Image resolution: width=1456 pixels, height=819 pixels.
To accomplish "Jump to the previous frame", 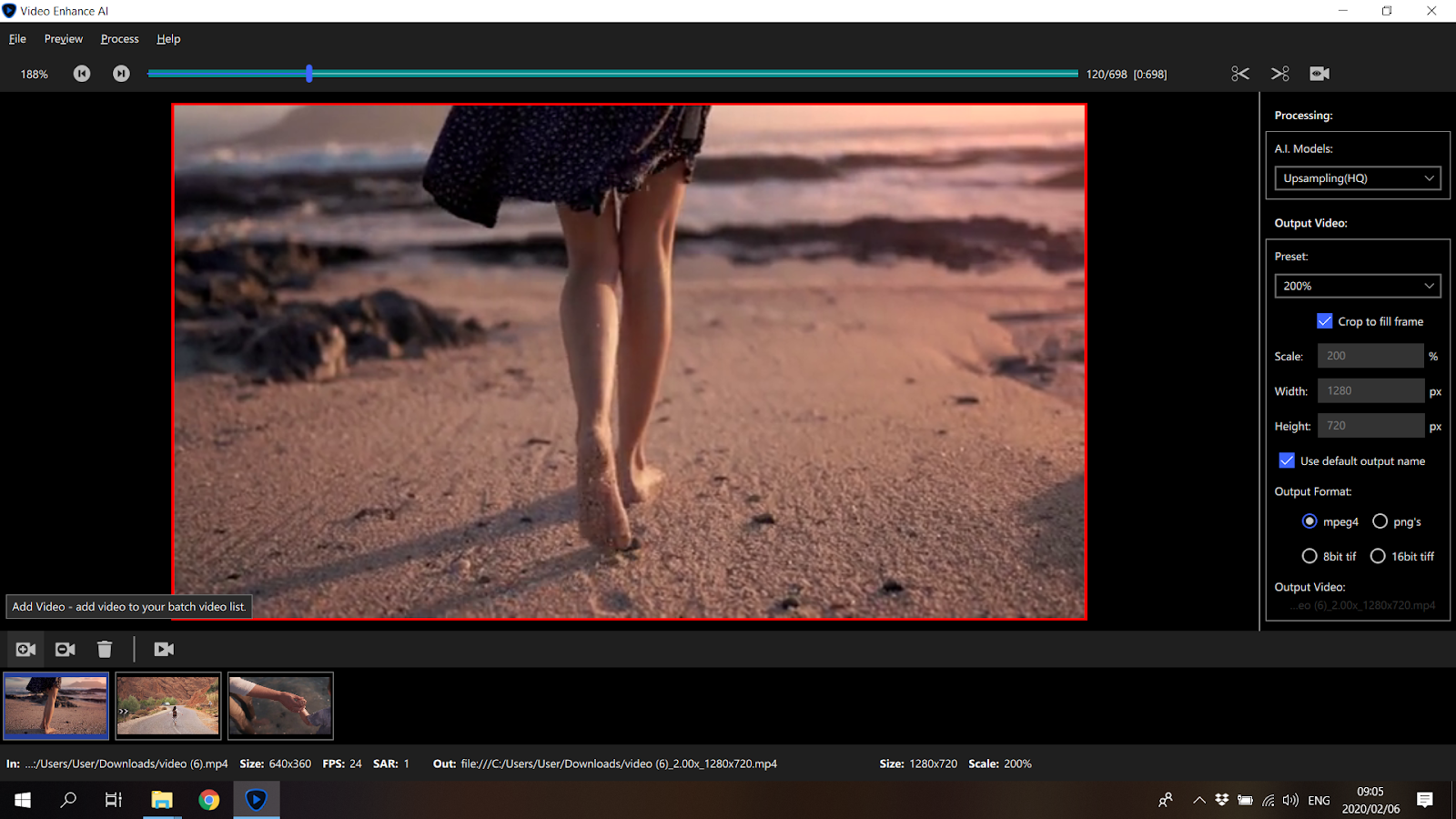I will point(82,74).
